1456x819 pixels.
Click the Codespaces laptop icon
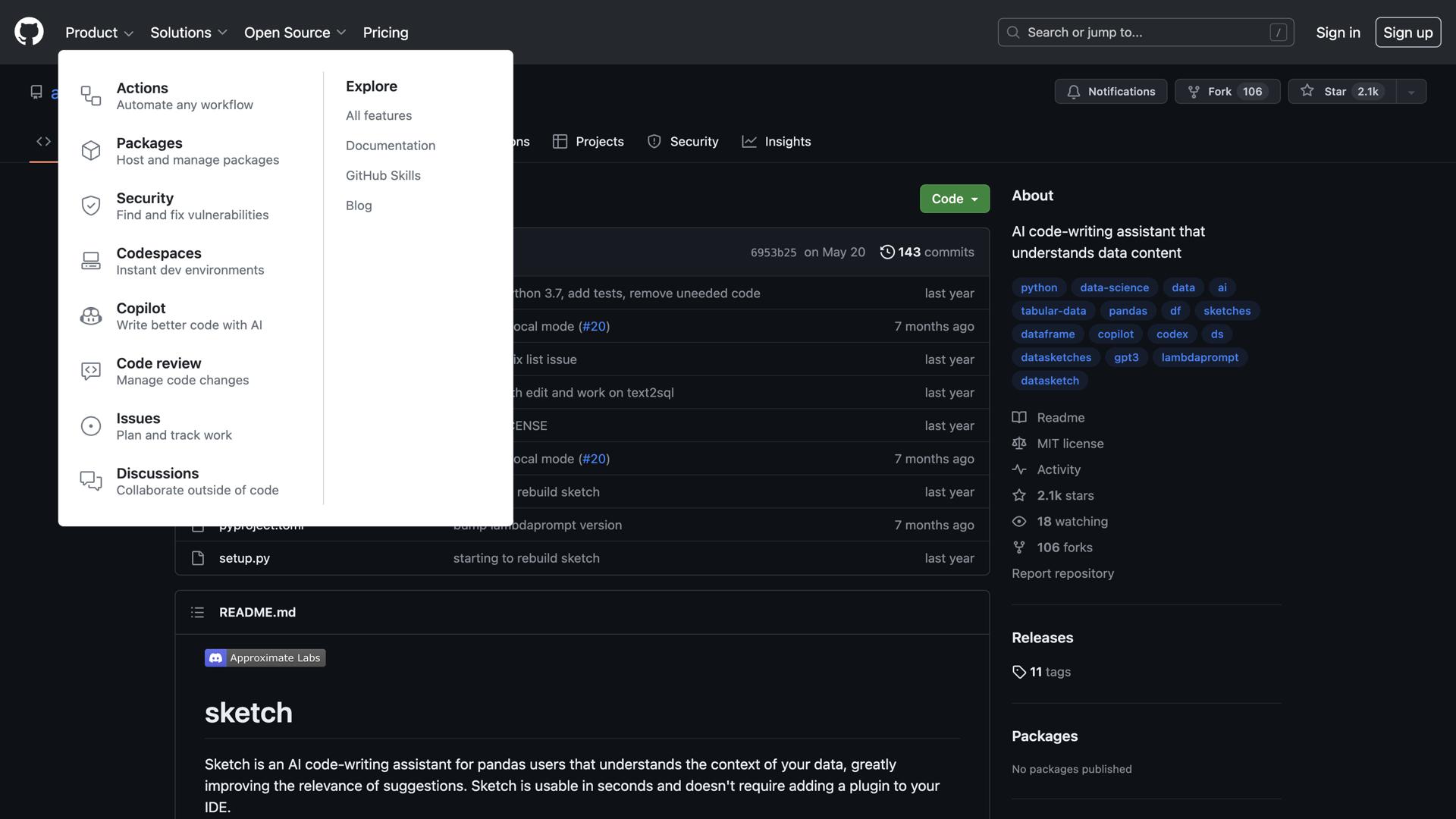pos(91,261)
